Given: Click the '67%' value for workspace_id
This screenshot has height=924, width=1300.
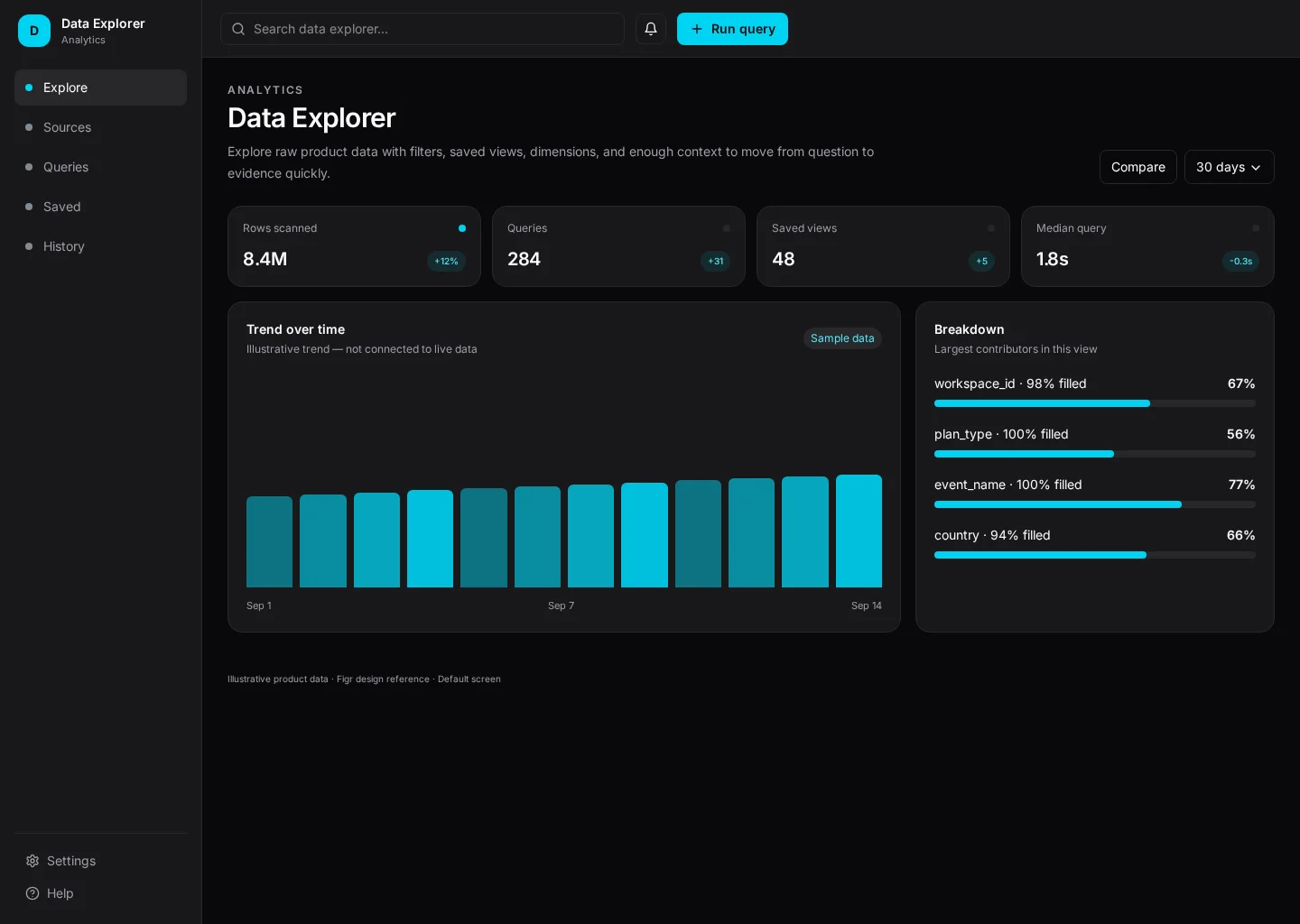Looking at the screenshot, I should 1241,383.
